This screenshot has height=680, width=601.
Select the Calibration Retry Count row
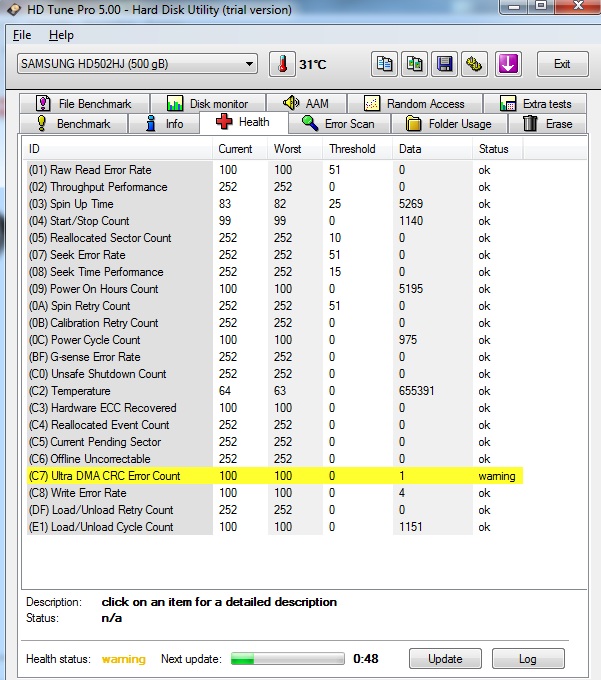pos(275,323)
